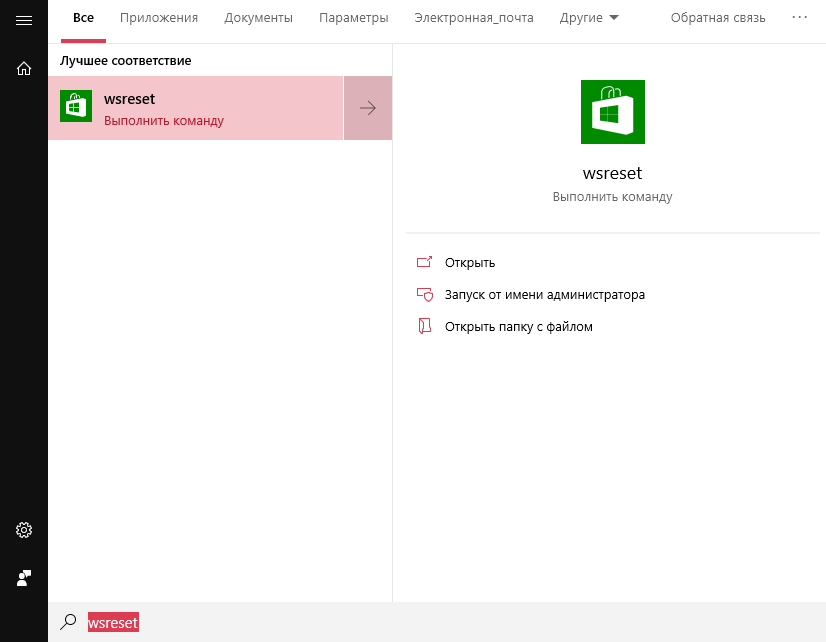
Task: Click Открыть папку с файлом
Action: (518, 327)
